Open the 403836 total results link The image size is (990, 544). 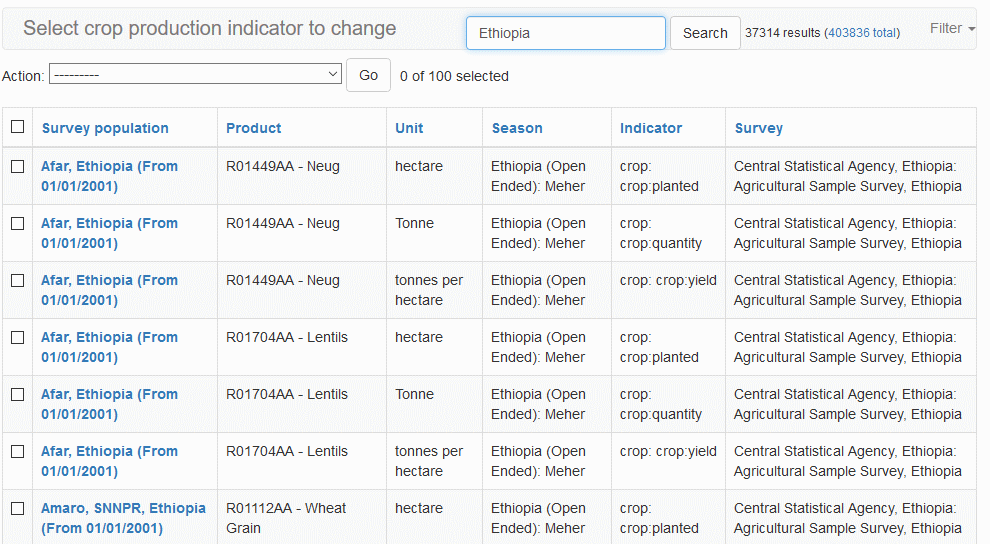(861, 33)
